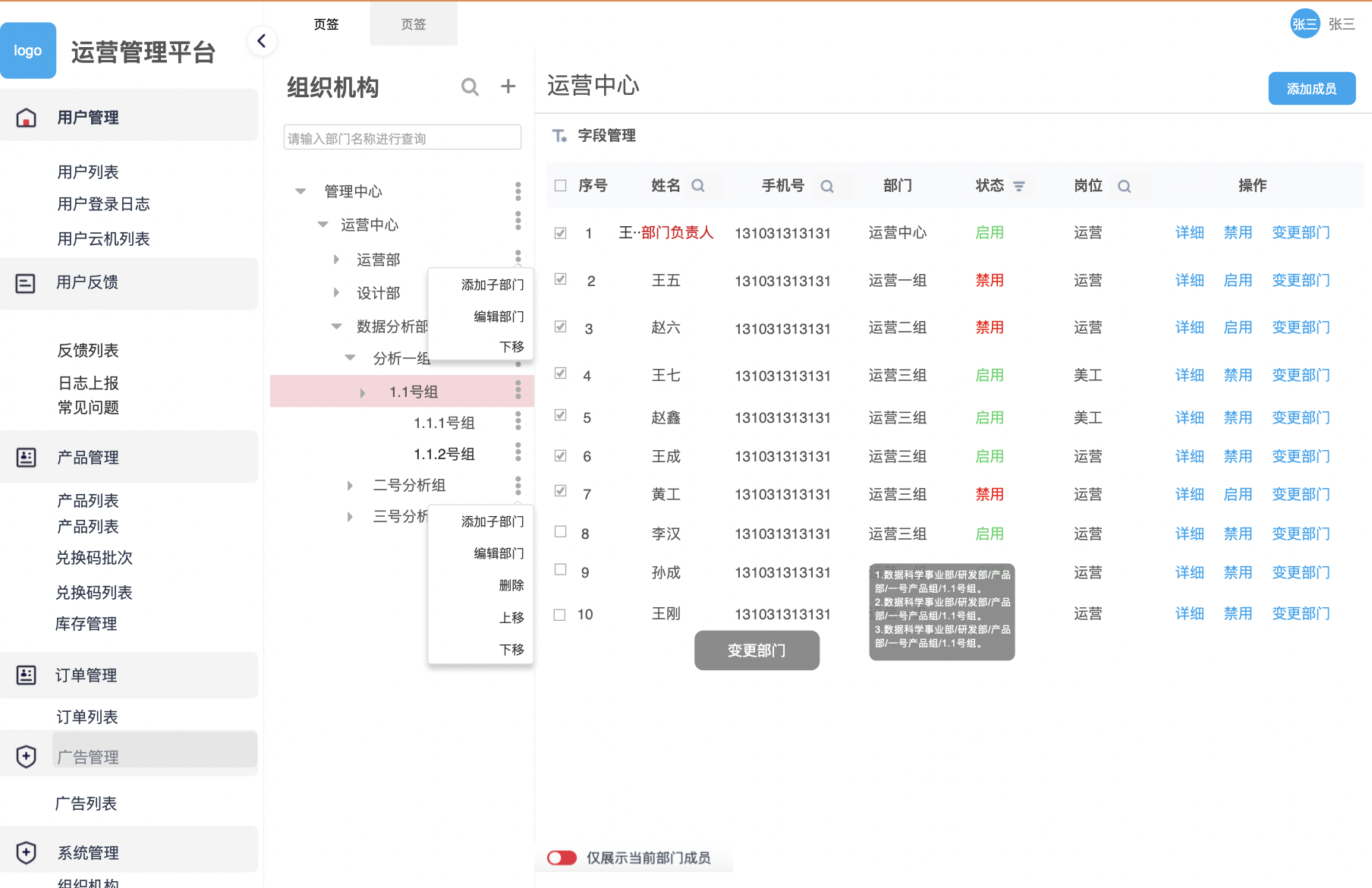Uncheck row 1 checkbox
Viewport: 1372px width, 888px height.
(x=561, y=233)
